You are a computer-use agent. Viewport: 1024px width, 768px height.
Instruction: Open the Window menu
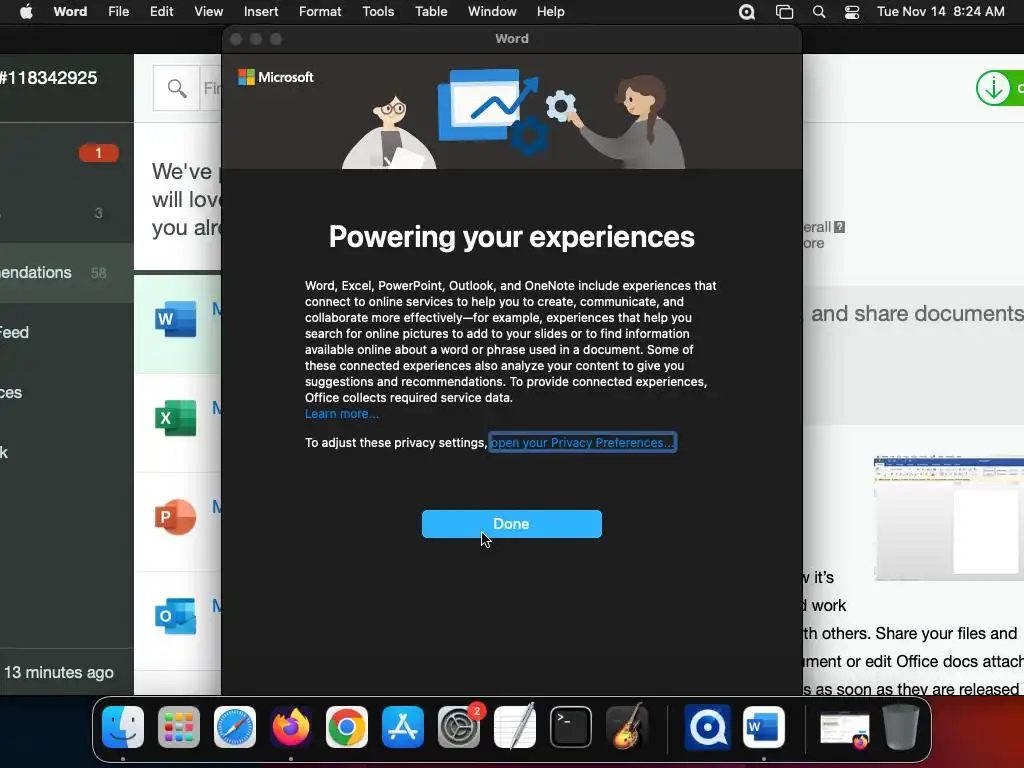pyautogui.click(x=492, y=12)
